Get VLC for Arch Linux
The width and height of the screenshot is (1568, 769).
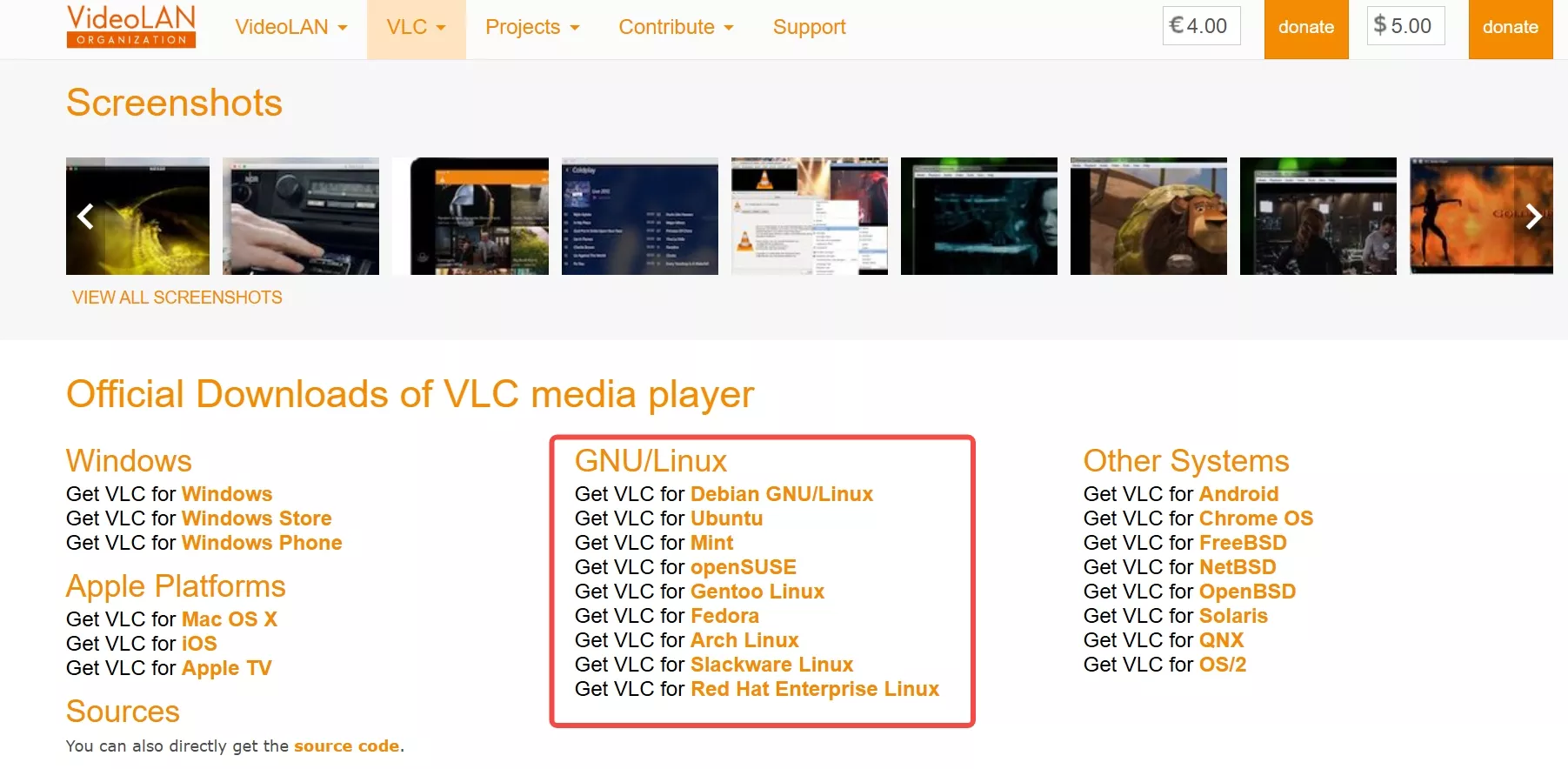[744, 640]
